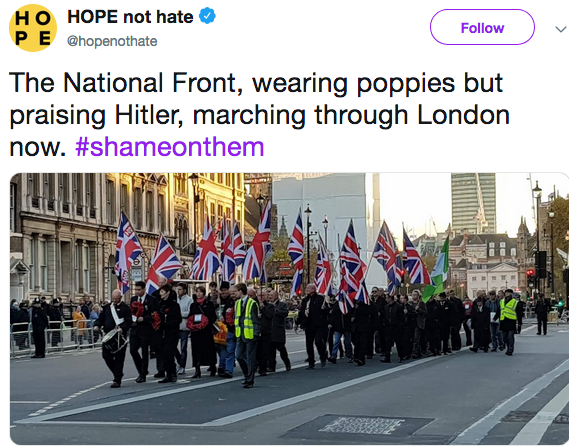Open the attached march photo
The width and height of the screenshot is (569, 446).
pyautogui.click(x=289, y=308)
